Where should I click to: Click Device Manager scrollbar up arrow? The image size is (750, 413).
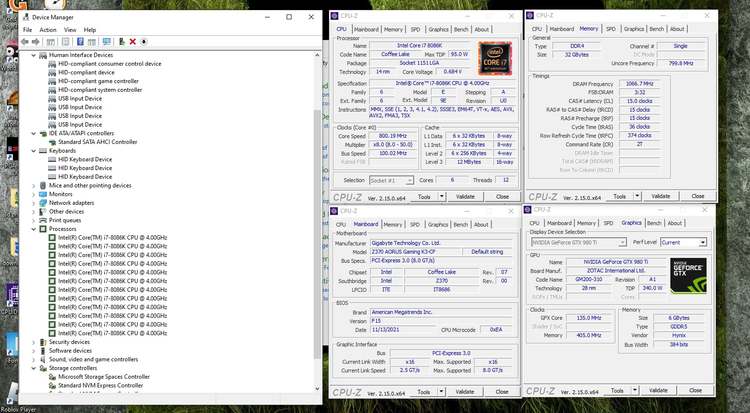(317, 56)
